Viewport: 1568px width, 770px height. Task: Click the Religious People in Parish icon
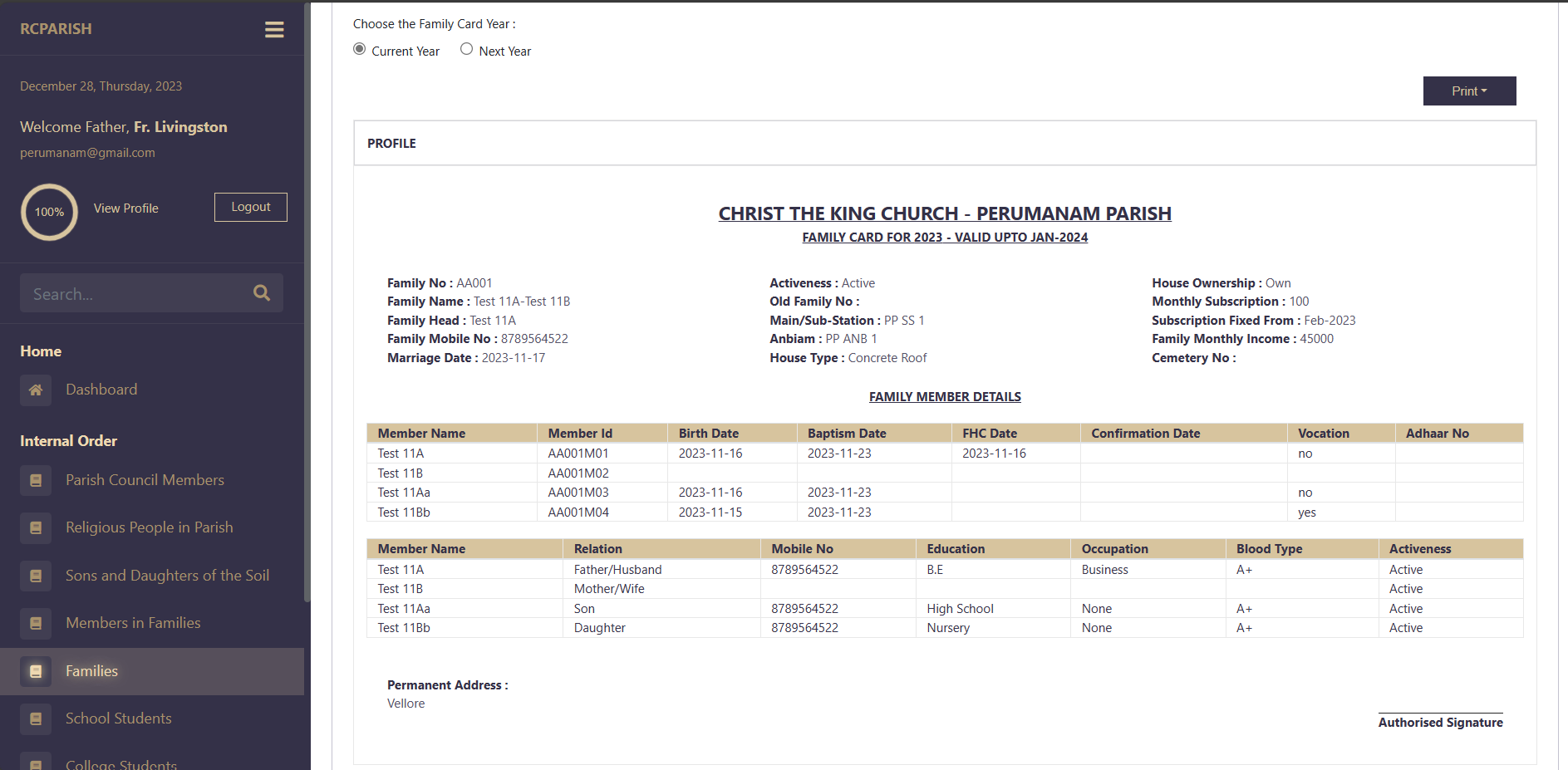coord(36,527)
